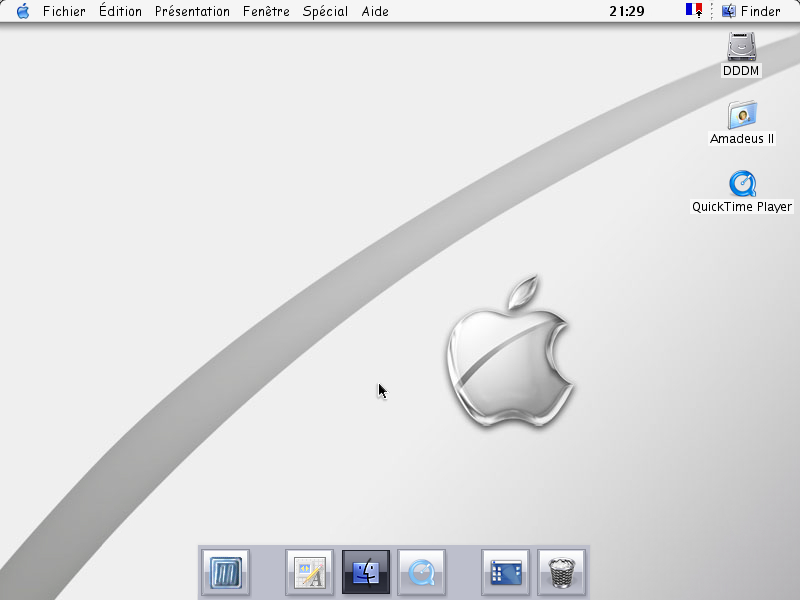Image resolution: width=800 pixels, height=600 pixels.
Task: Open the French flag keyboard menu
Action: [694, 10]
